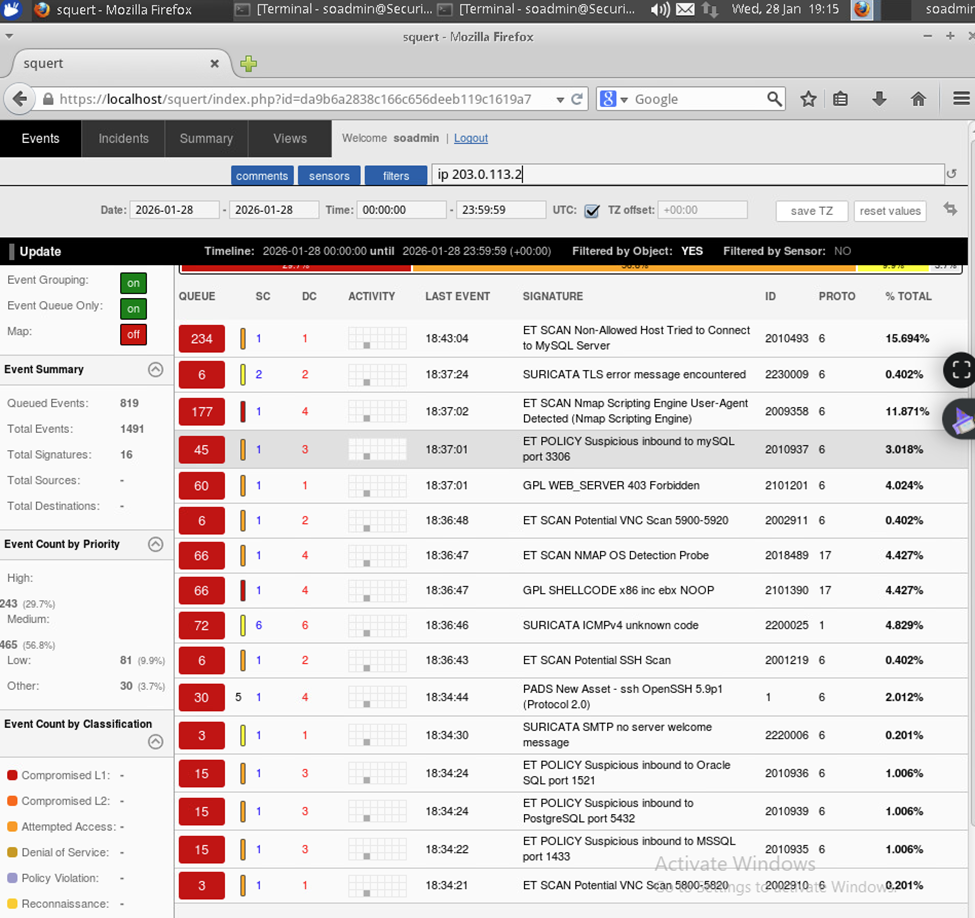Collapse Event Count by Classification section

point(155,741)
